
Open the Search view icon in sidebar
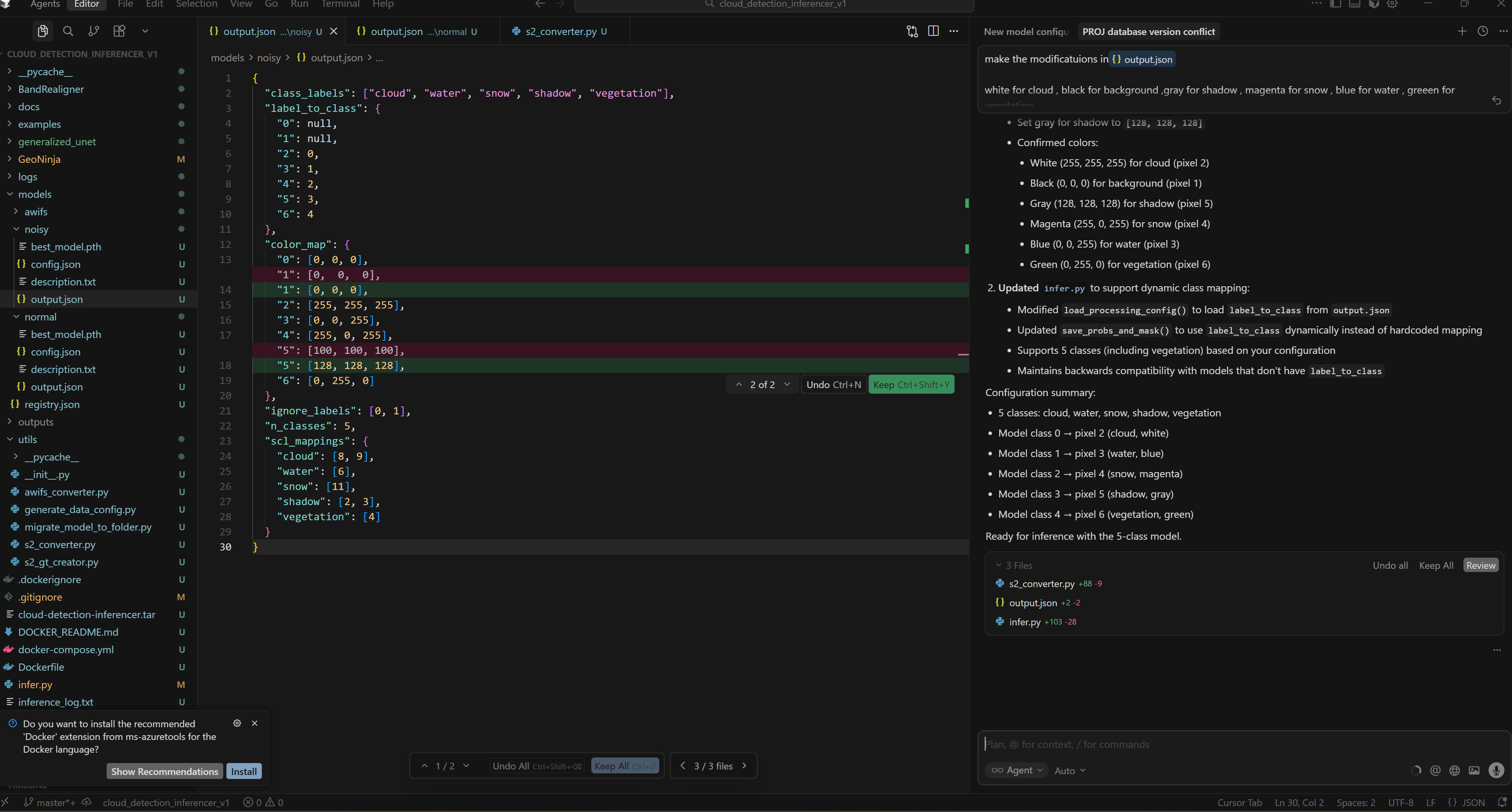click(x=68, y=31)
